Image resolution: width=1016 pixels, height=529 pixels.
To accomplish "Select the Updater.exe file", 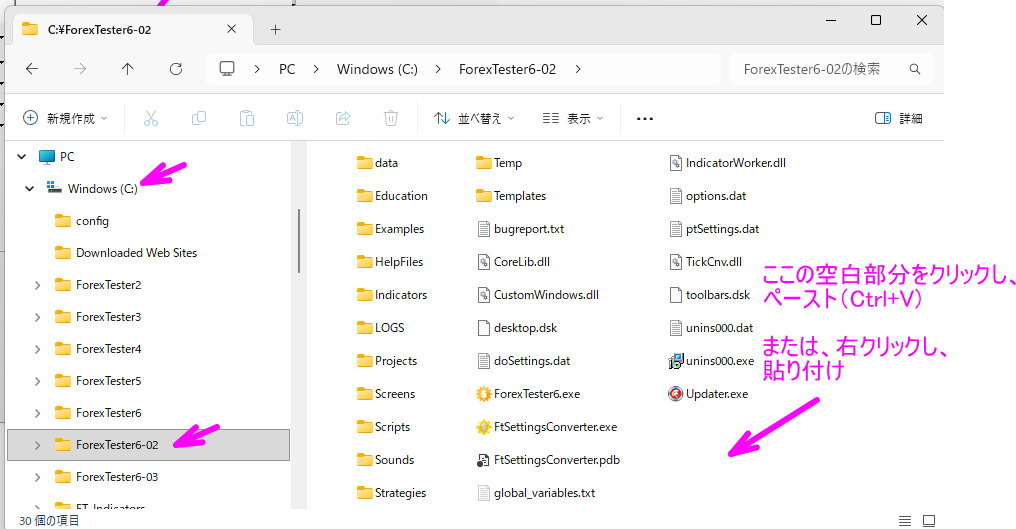I will point(708,394).
